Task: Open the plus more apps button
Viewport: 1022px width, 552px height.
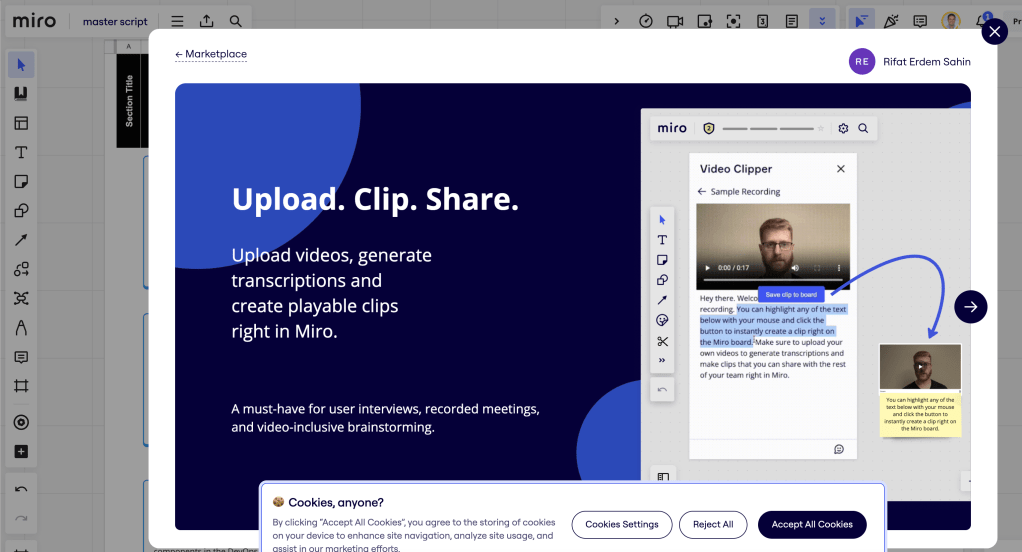Action: click(x=21, y=452)
